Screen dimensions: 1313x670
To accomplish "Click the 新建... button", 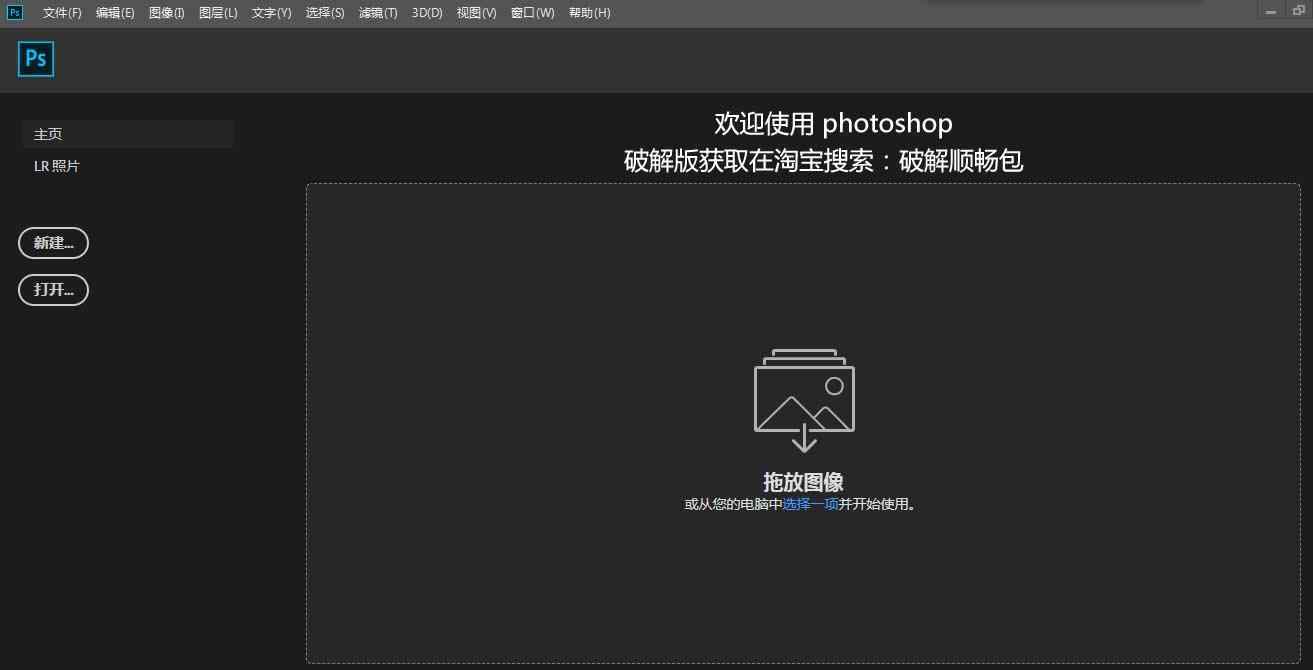I will (54, 243).
